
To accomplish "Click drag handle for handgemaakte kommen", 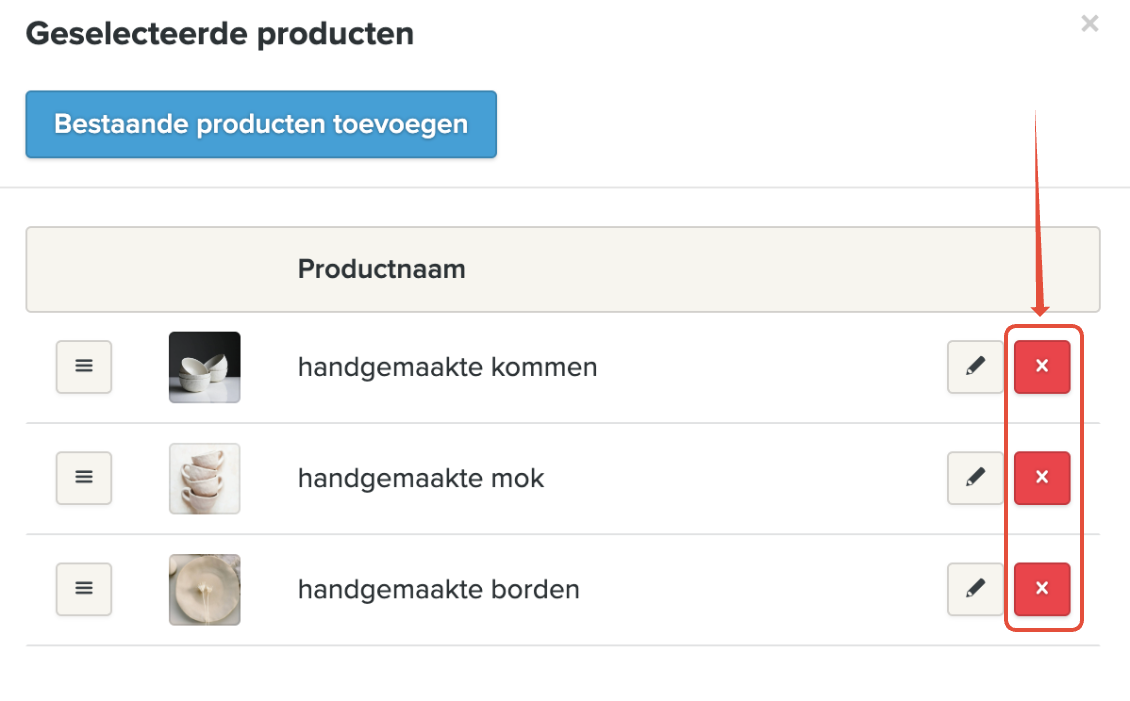I will click(84, 367).
